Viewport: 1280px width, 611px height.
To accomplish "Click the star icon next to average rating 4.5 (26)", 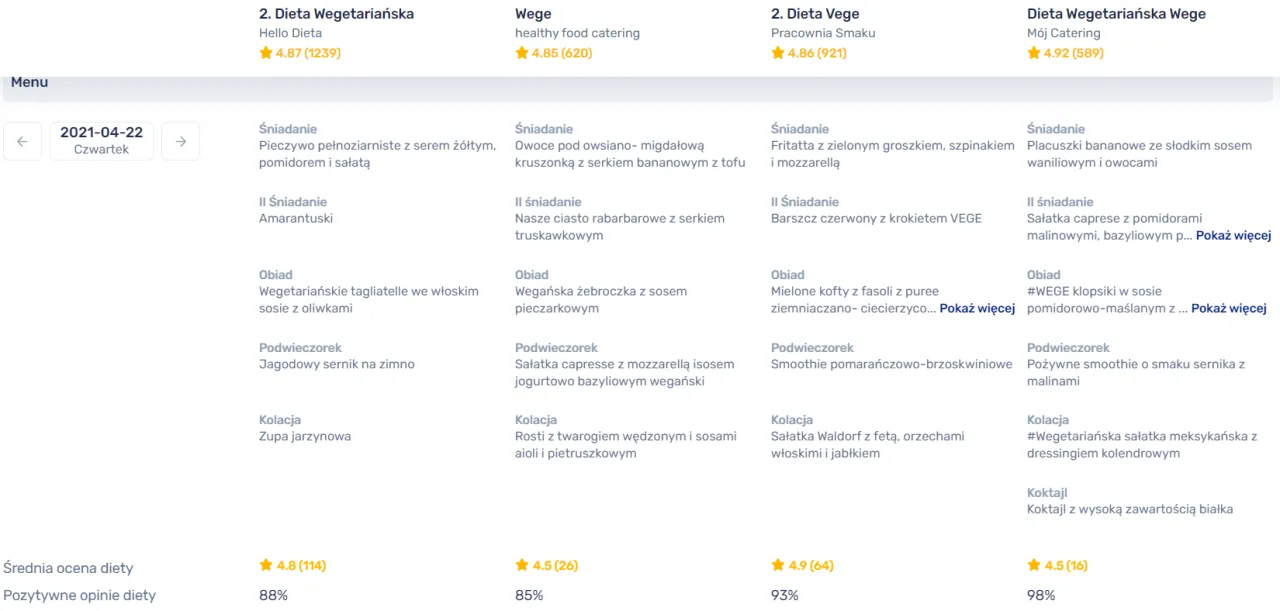I will (x=520, y=565).
